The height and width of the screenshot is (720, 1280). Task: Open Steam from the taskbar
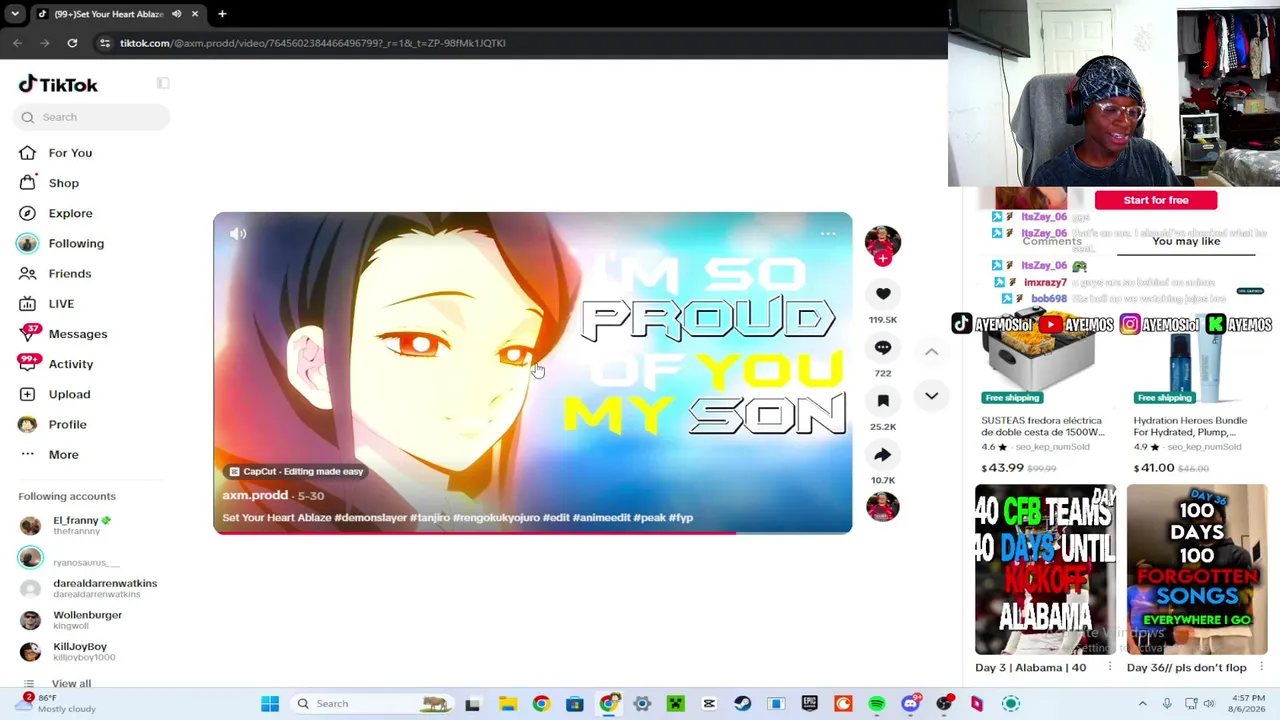742,704
